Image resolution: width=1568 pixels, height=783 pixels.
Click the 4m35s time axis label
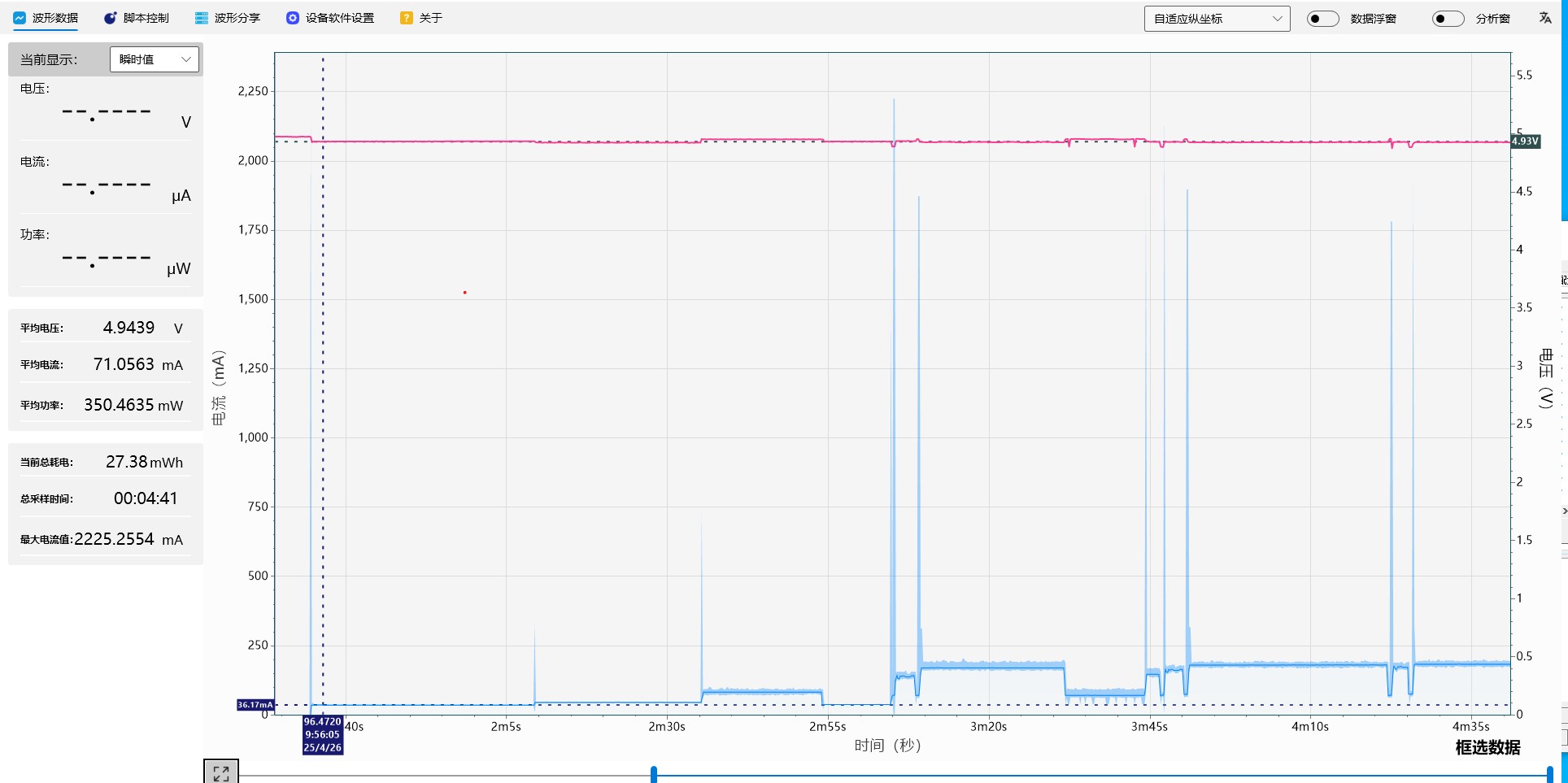coord(1471,727)
